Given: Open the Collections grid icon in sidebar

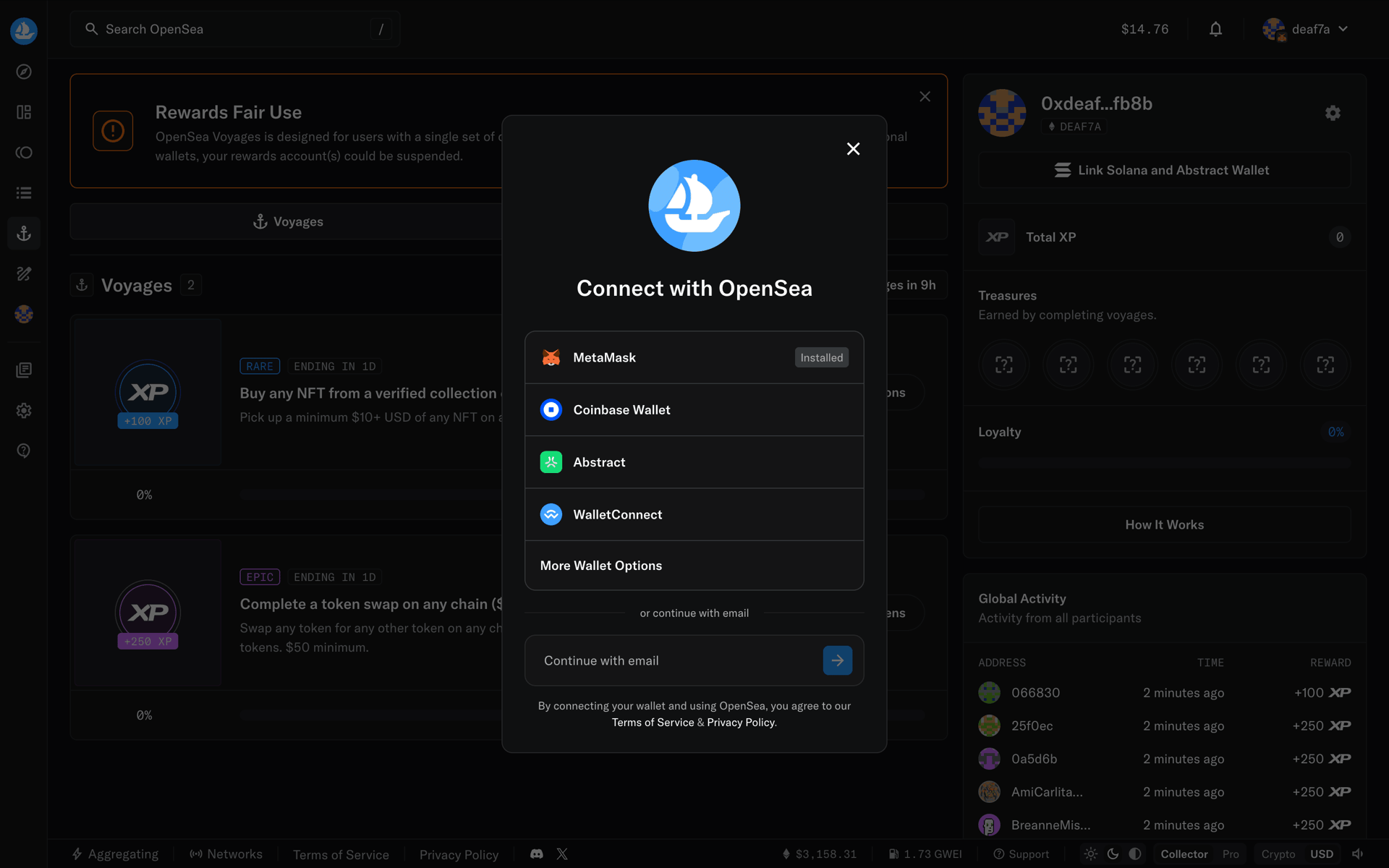Looking at the screenshot, I should (24, 112).
